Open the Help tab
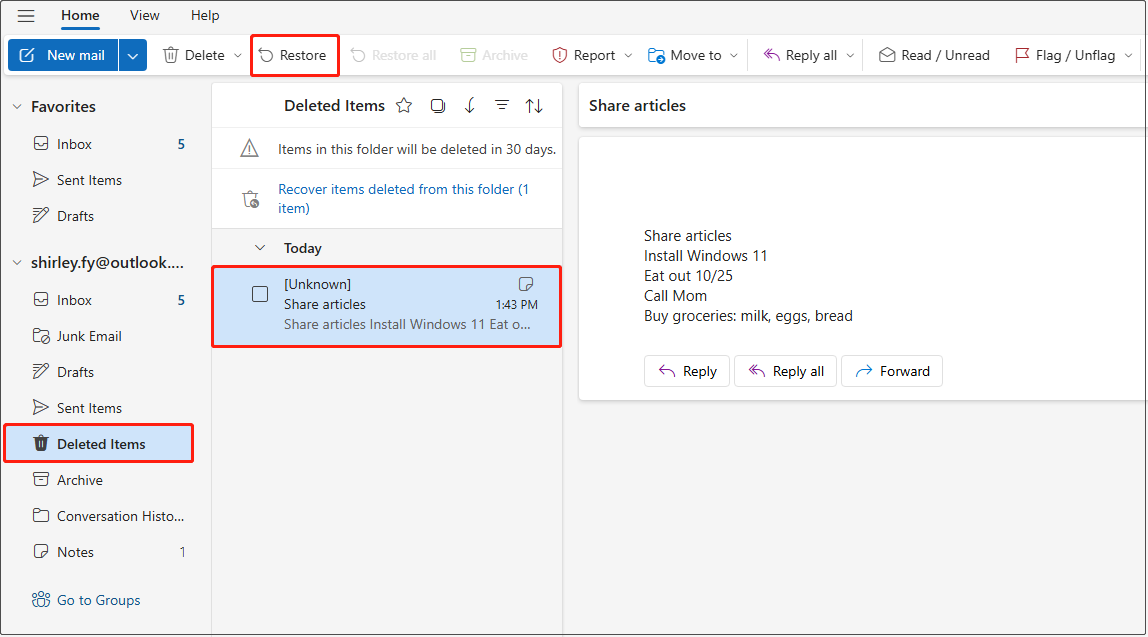The image size is (1148, 637). click(x=205, y=15)
